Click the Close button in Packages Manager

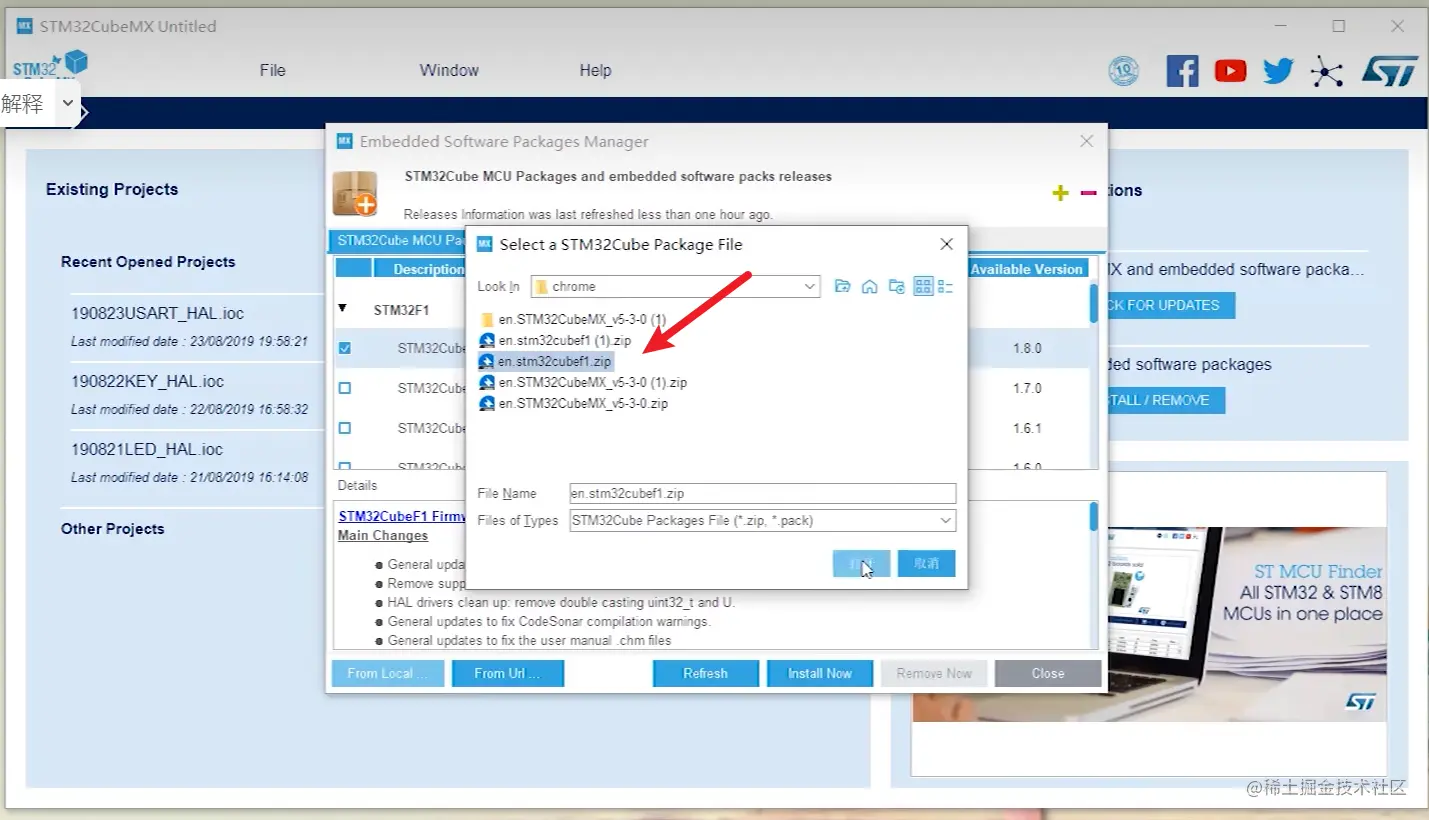tap(1048, 674)
